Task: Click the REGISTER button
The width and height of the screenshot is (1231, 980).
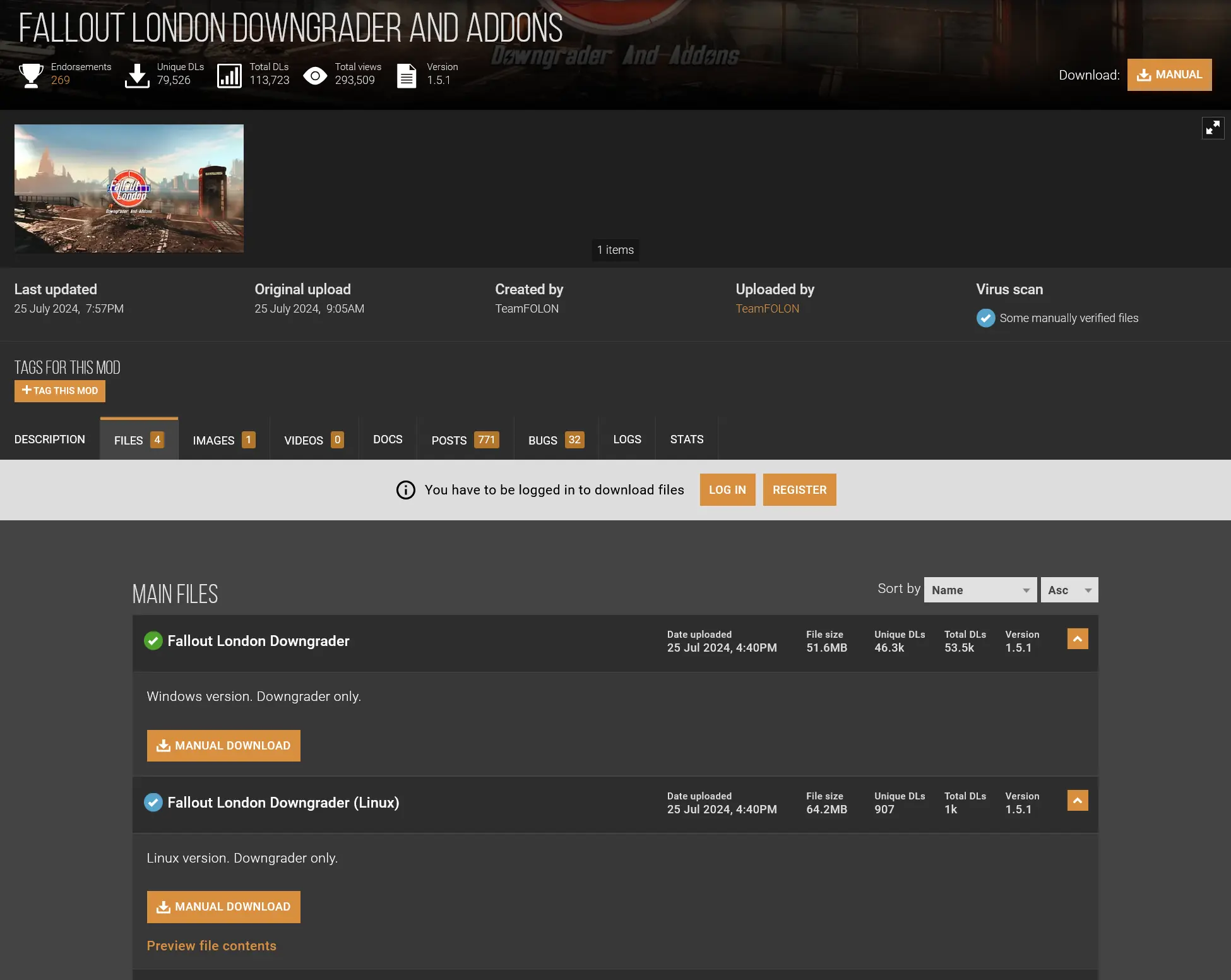Action: point(799,490)
